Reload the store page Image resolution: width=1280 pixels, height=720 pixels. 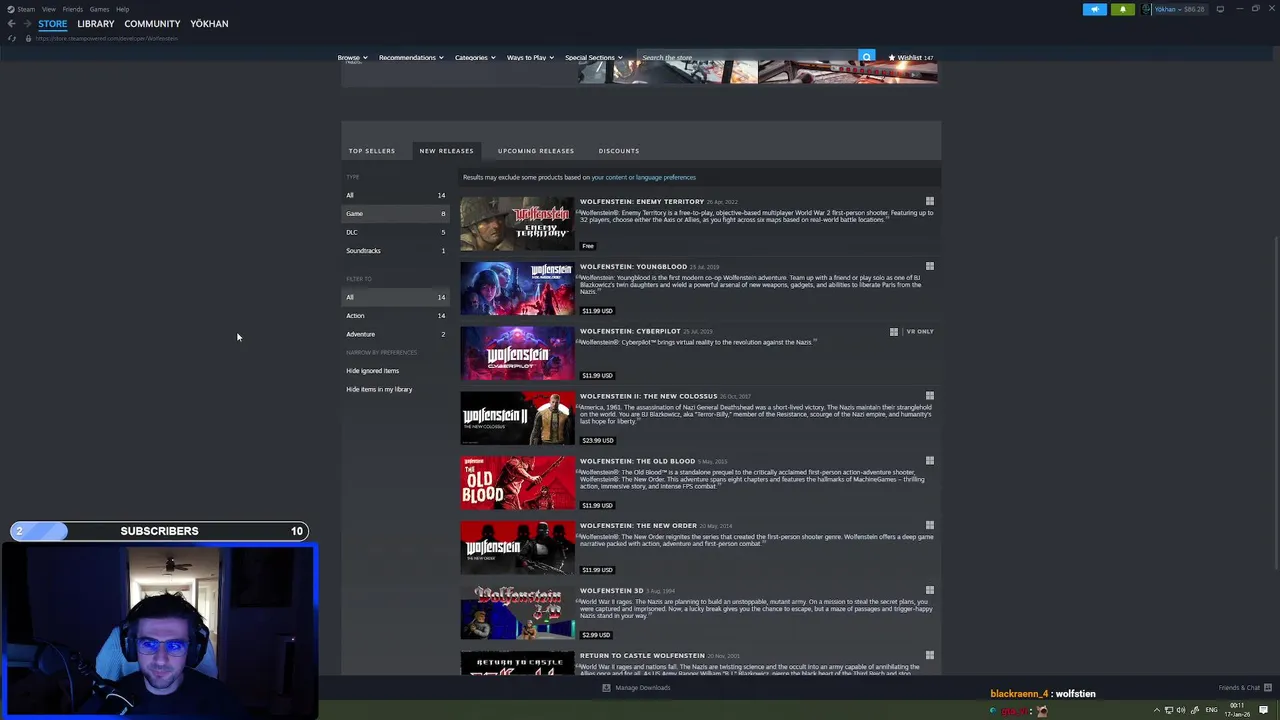click(x=12, y=38)
